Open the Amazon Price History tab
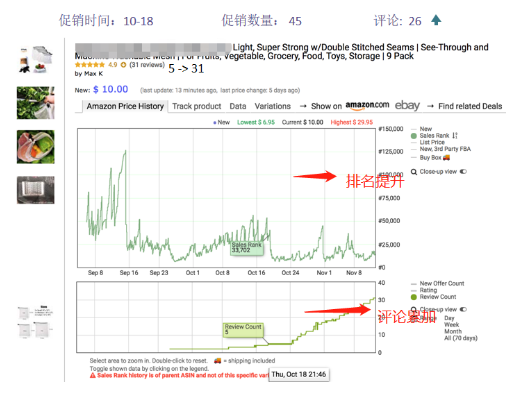Image resolution: width=509 pixels, height=402 pixels. tap(125, 106)
